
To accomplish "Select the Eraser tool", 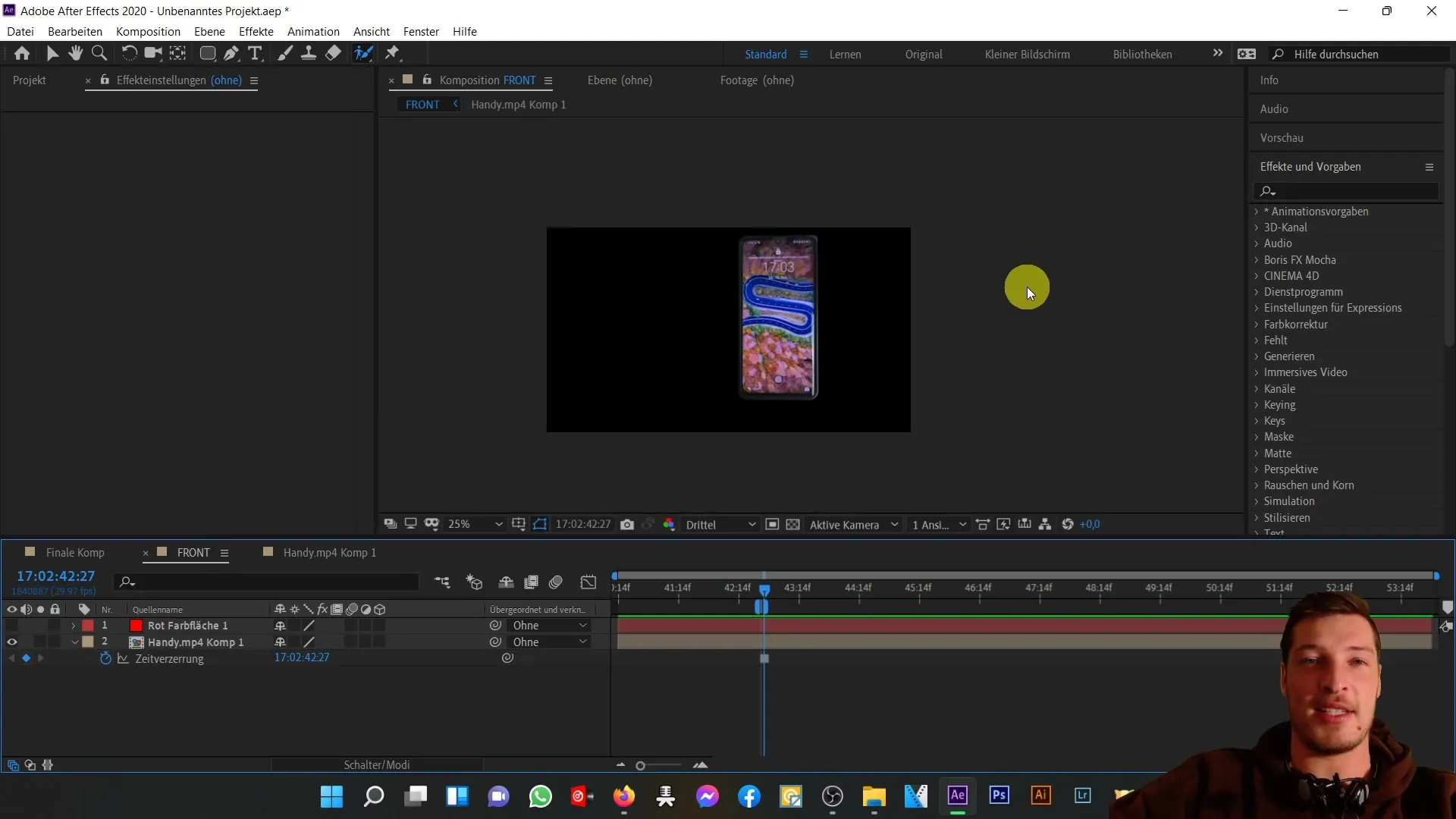I will [334, 53].
